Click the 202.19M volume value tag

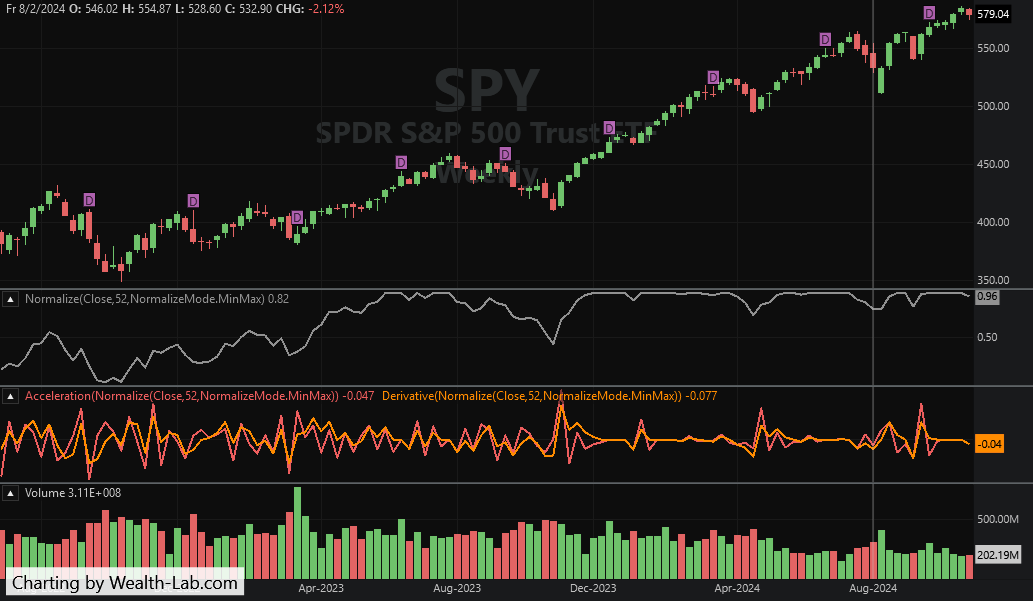pos(996,555)
